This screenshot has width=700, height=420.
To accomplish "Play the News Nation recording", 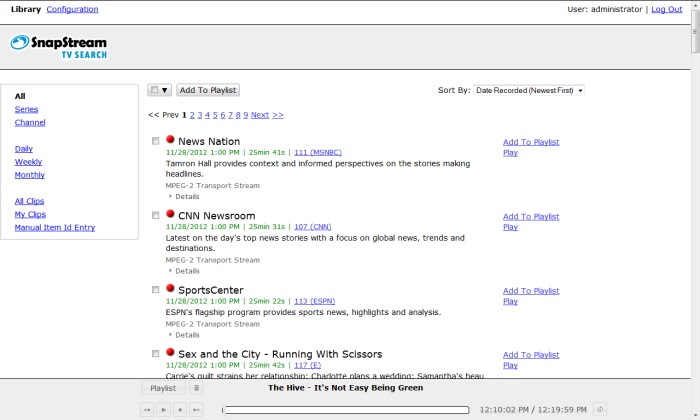I will point(510,153).
